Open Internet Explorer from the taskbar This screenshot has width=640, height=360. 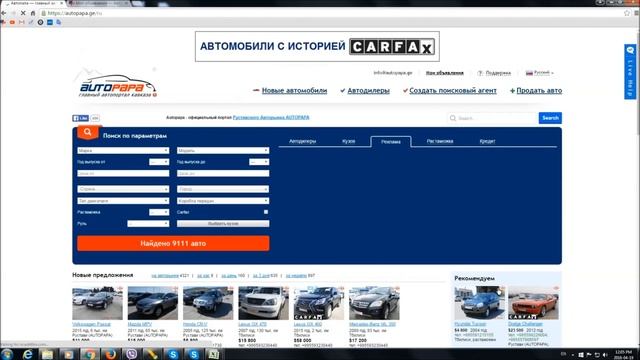pyautogui.click(x=27, y=354)
